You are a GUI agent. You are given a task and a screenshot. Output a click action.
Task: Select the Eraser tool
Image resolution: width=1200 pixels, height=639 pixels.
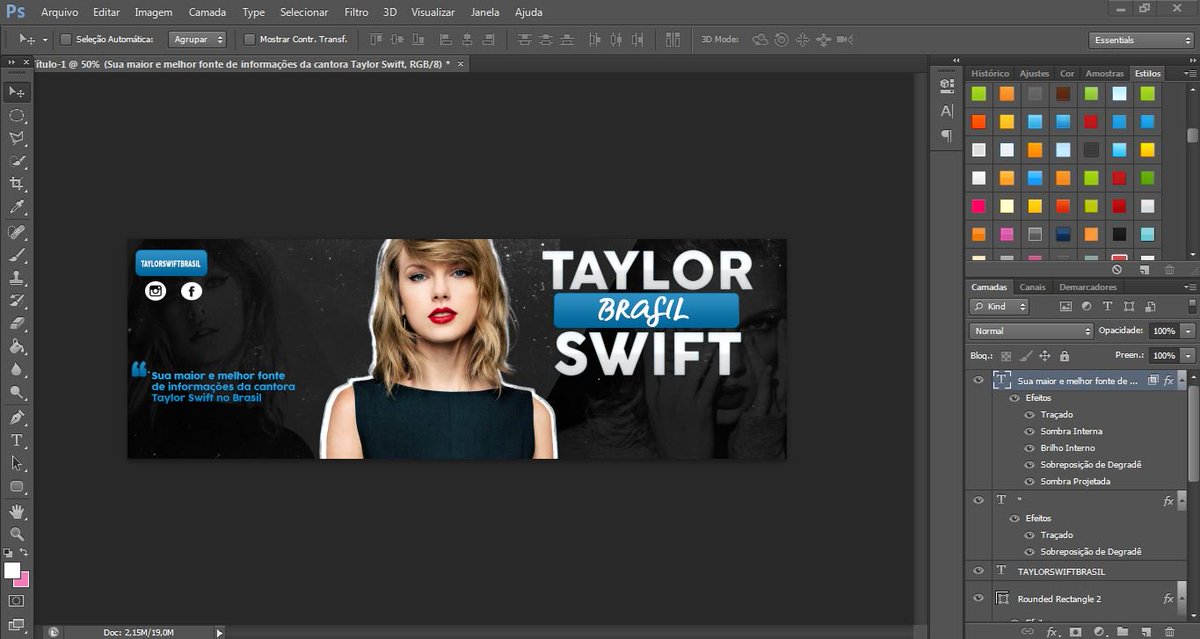(17, 324)
